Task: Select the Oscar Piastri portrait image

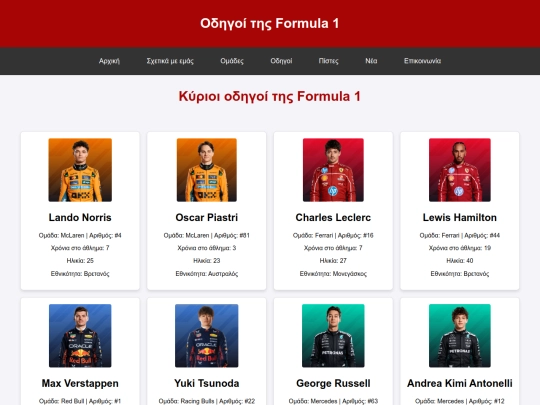Action: [207, 170]
